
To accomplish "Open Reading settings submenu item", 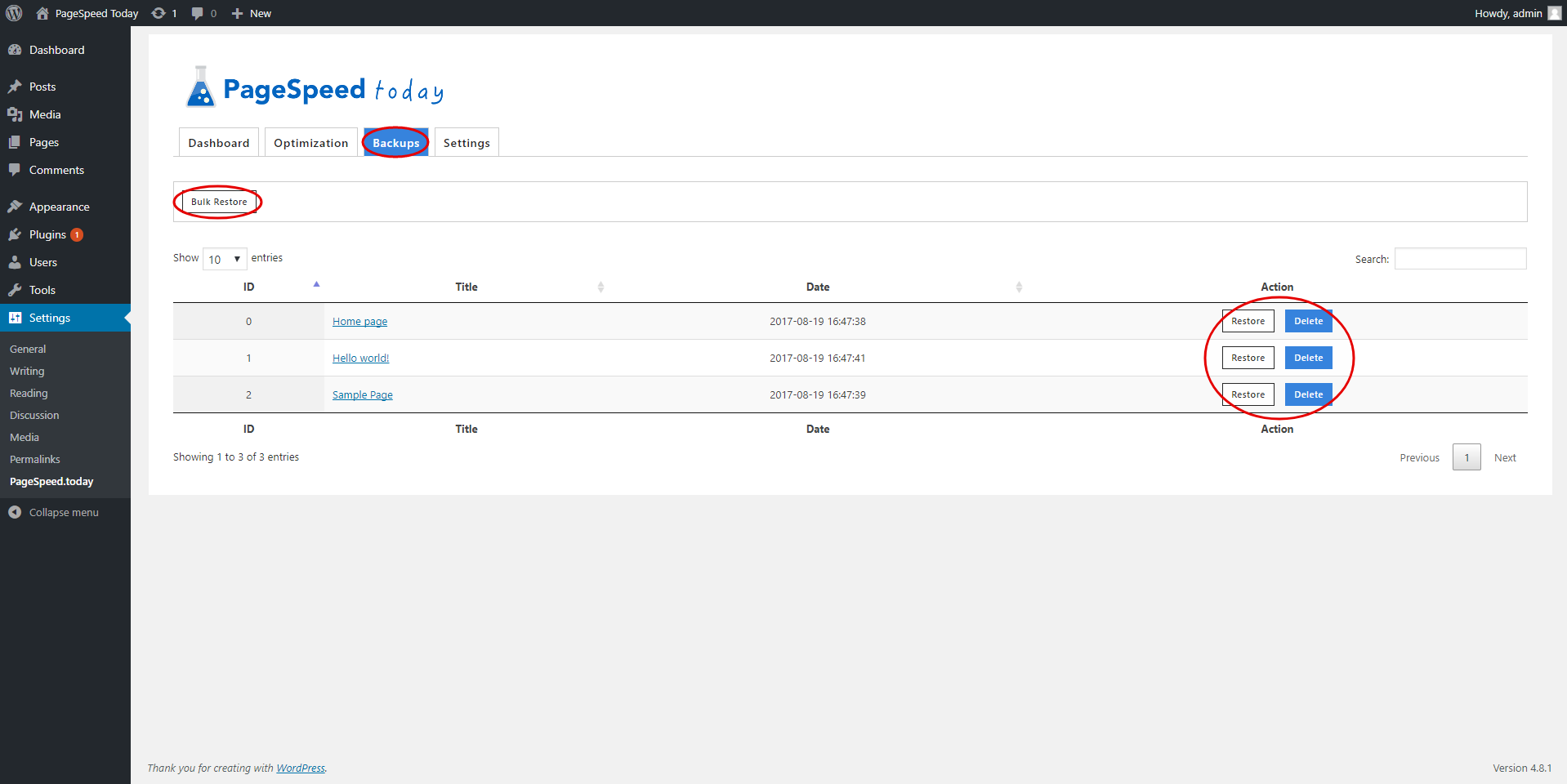I will point(29,393).
